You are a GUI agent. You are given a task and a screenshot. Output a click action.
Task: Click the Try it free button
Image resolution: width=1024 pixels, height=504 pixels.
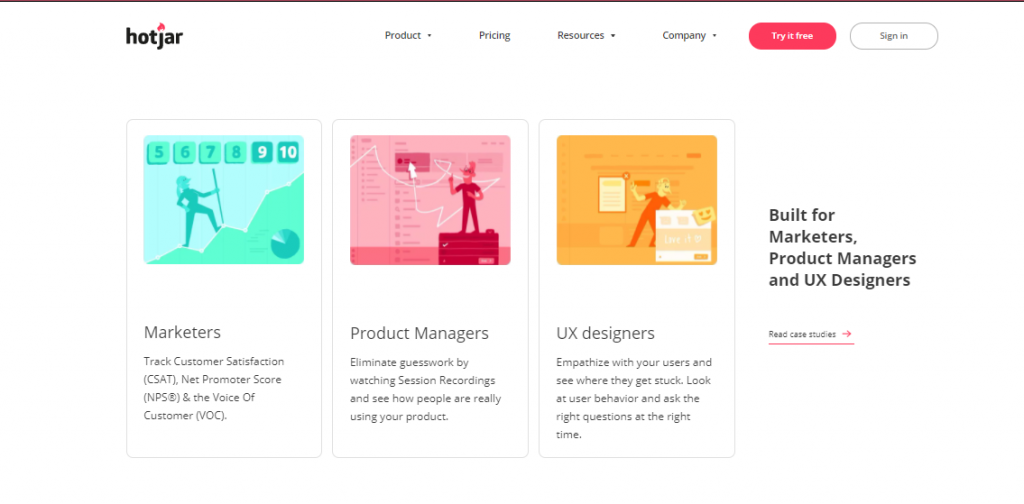[792, 36]
